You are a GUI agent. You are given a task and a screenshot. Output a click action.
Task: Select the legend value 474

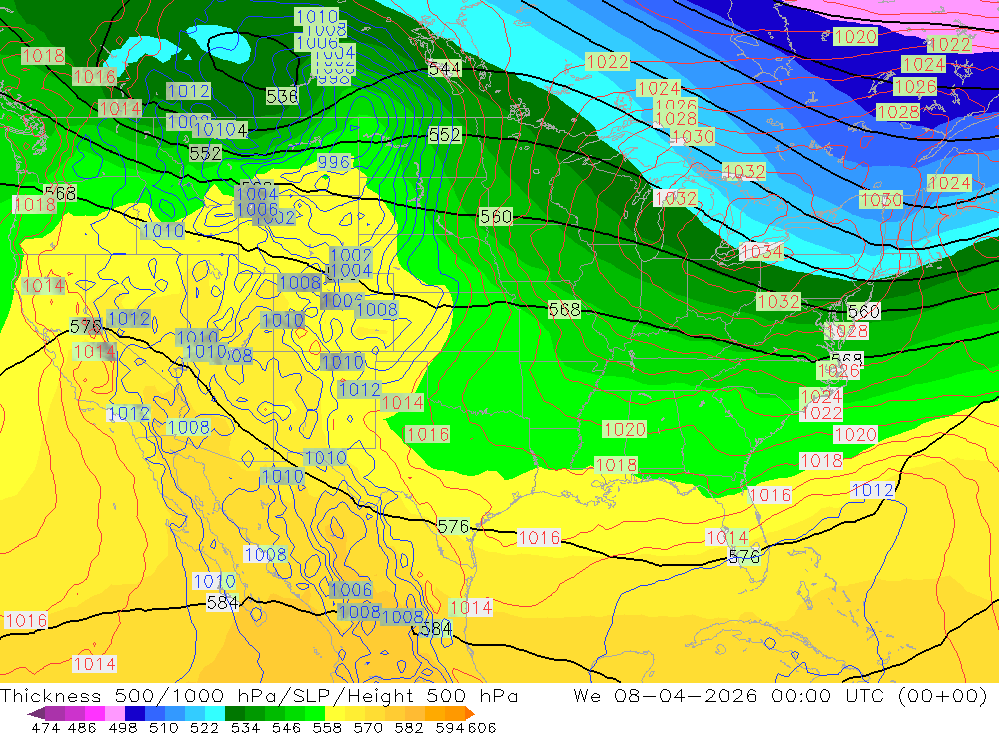[46, 727]
